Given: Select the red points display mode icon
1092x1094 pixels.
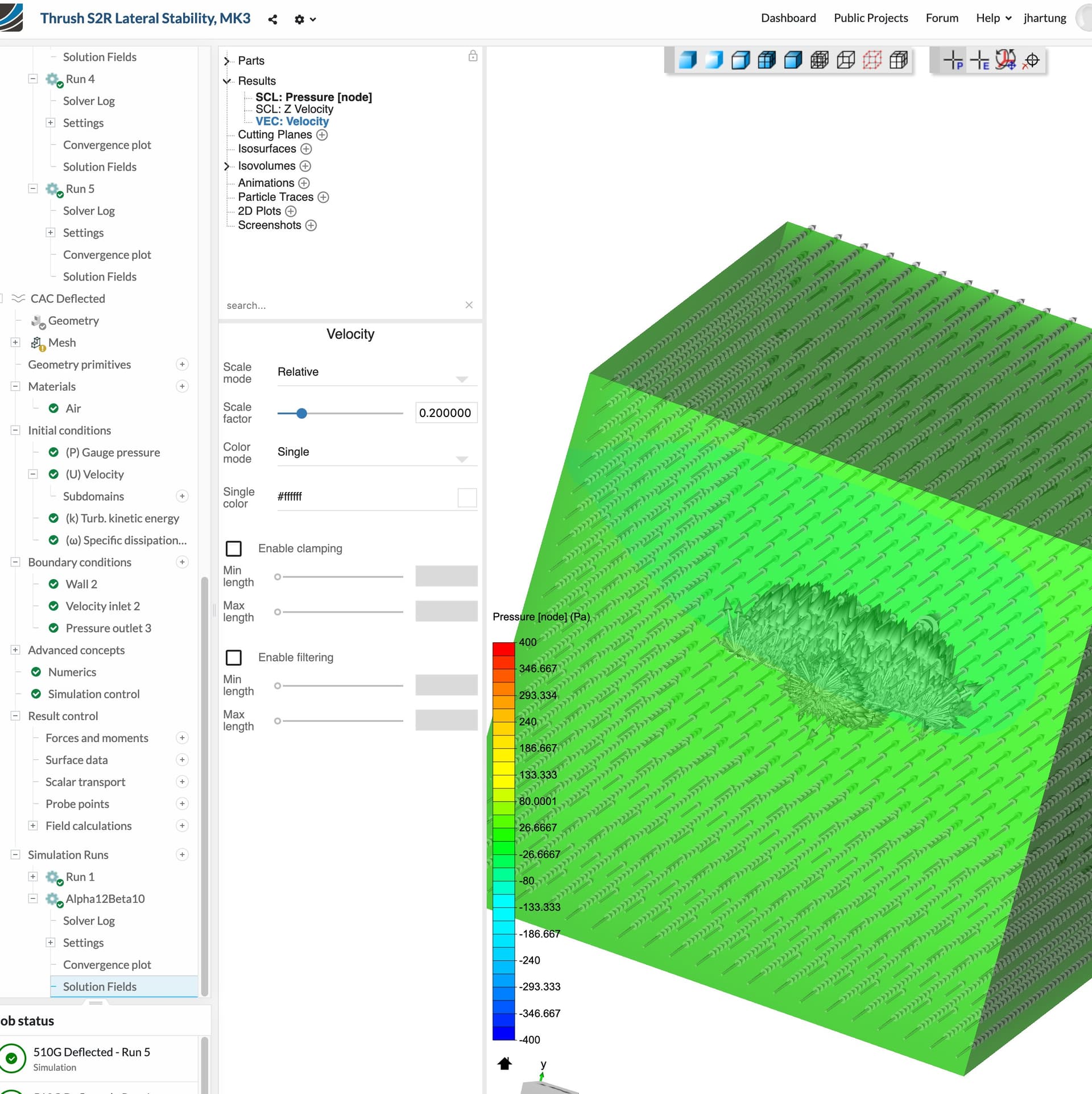Looking at the screenshot, I should tap(871, 60).
